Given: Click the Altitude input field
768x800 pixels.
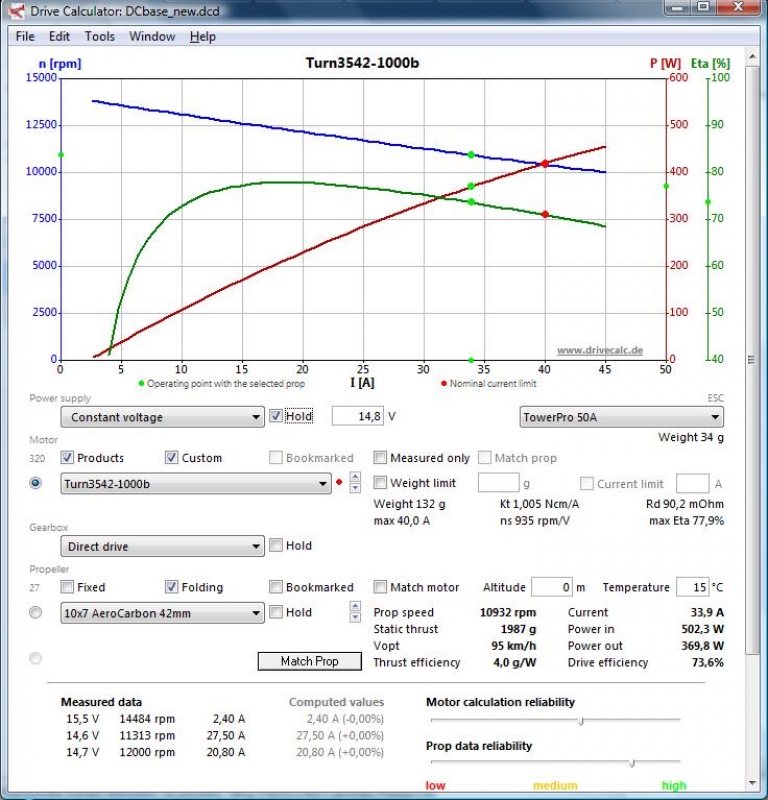Looking at the screenshot, I should click(x=551, y=587).
